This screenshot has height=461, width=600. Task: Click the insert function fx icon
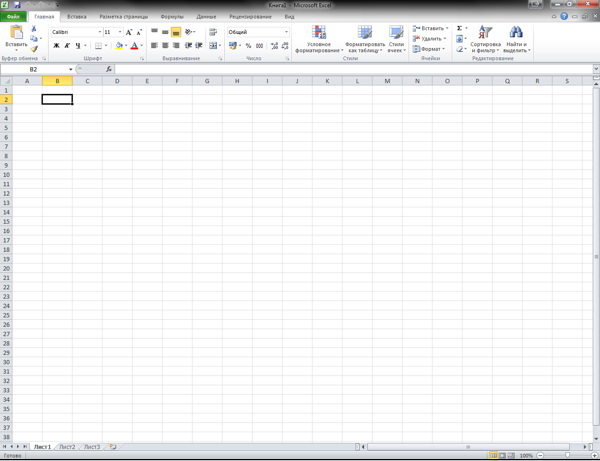coord(109,69)
